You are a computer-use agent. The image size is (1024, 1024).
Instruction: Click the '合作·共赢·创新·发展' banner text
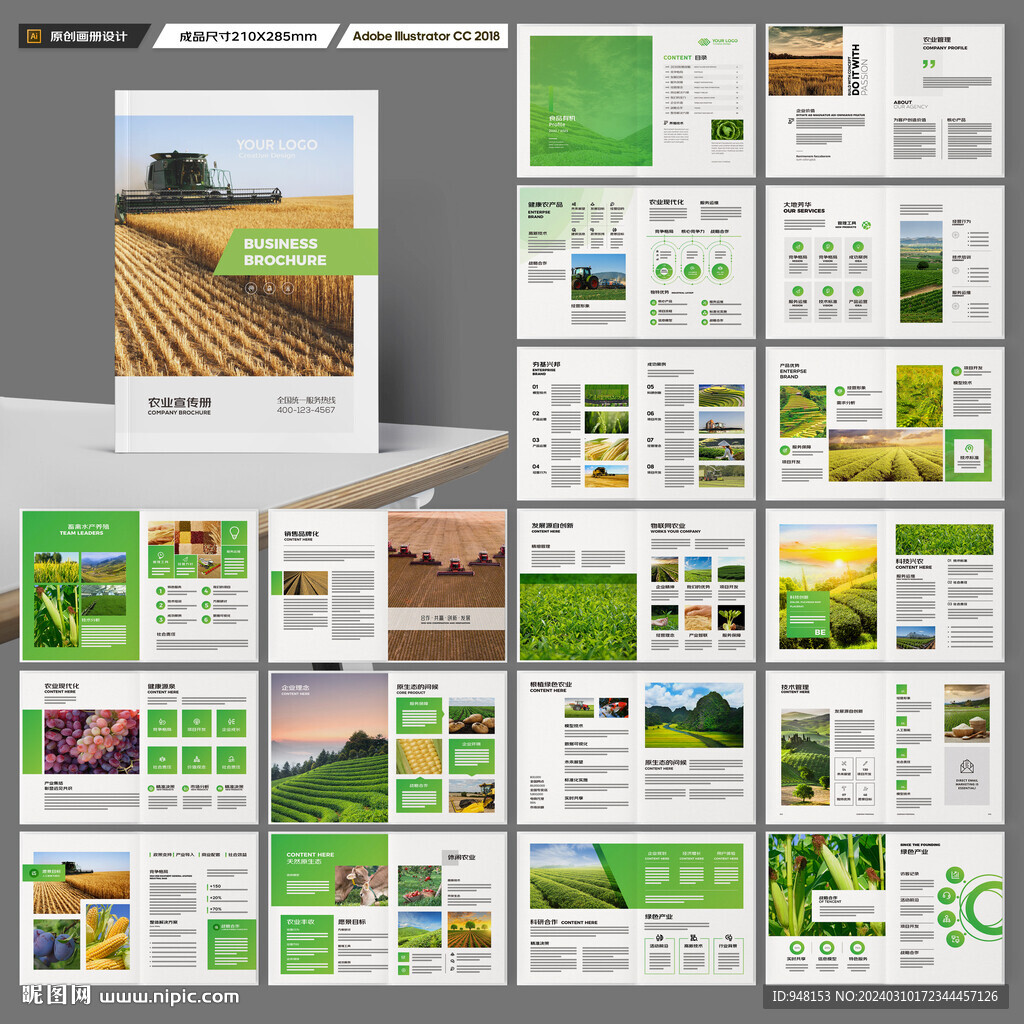[446, 617]
